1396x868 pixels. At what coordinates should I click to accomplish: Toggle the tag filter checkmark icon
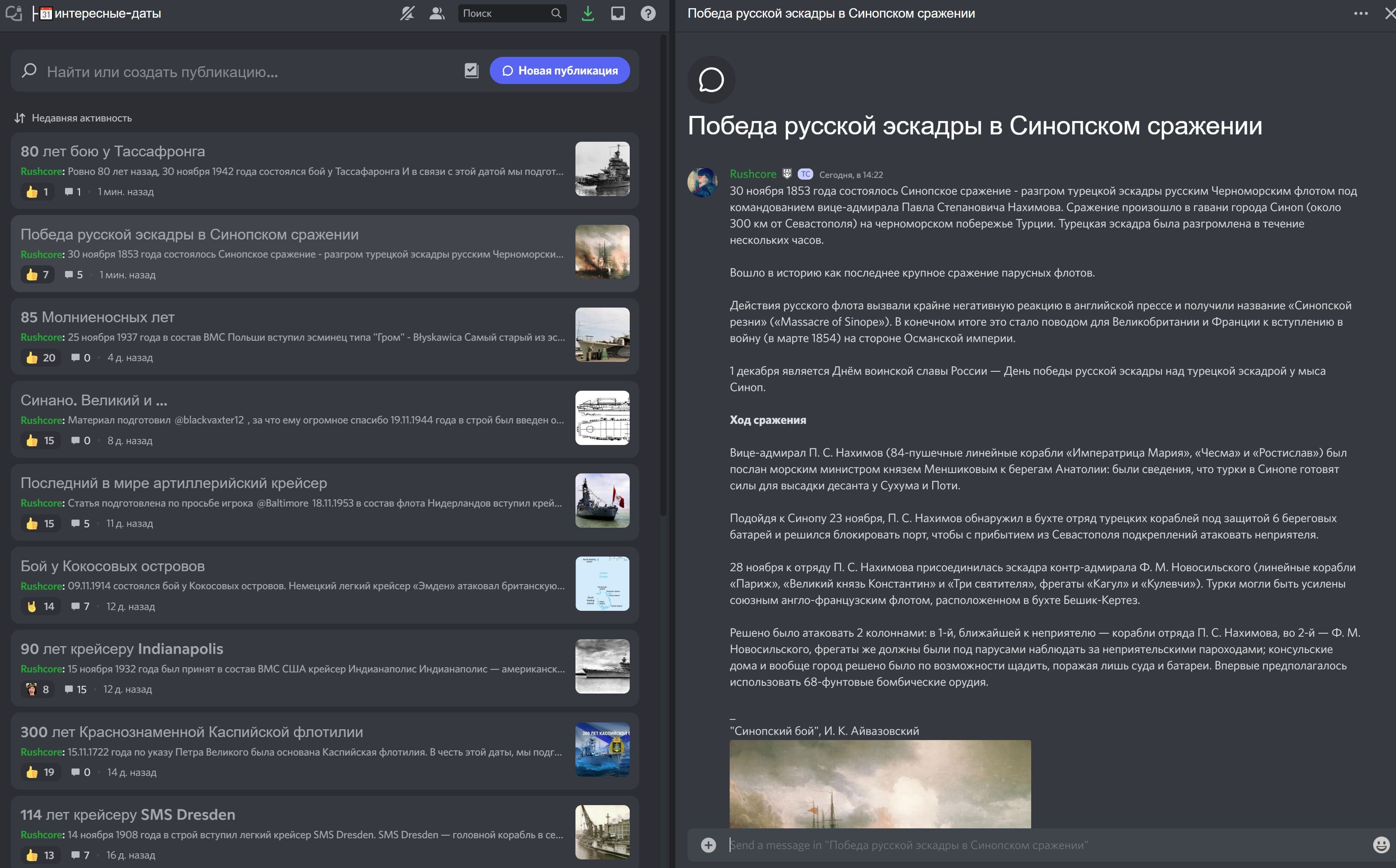(471, 71)
